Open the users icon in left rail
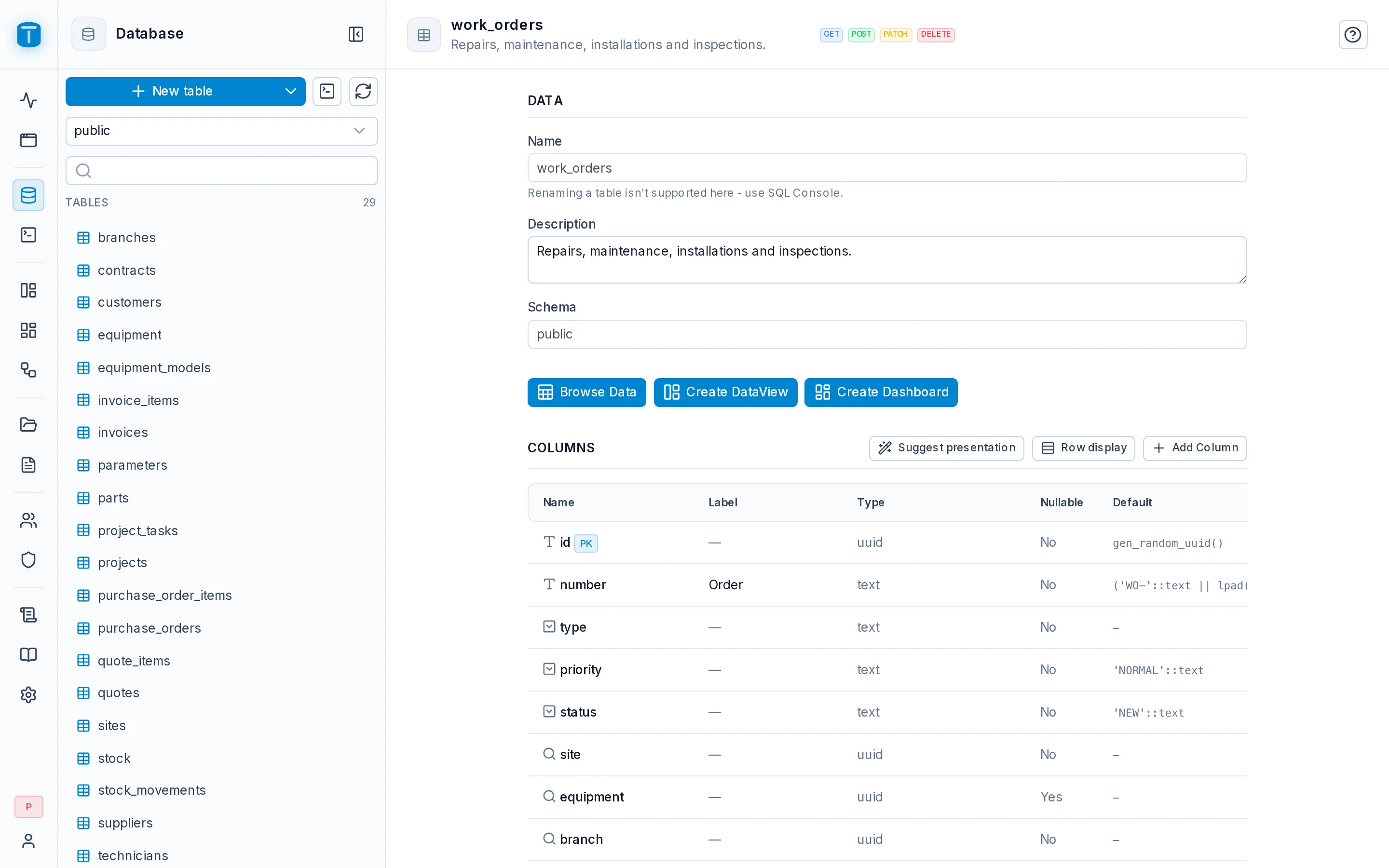 (29, 521)
